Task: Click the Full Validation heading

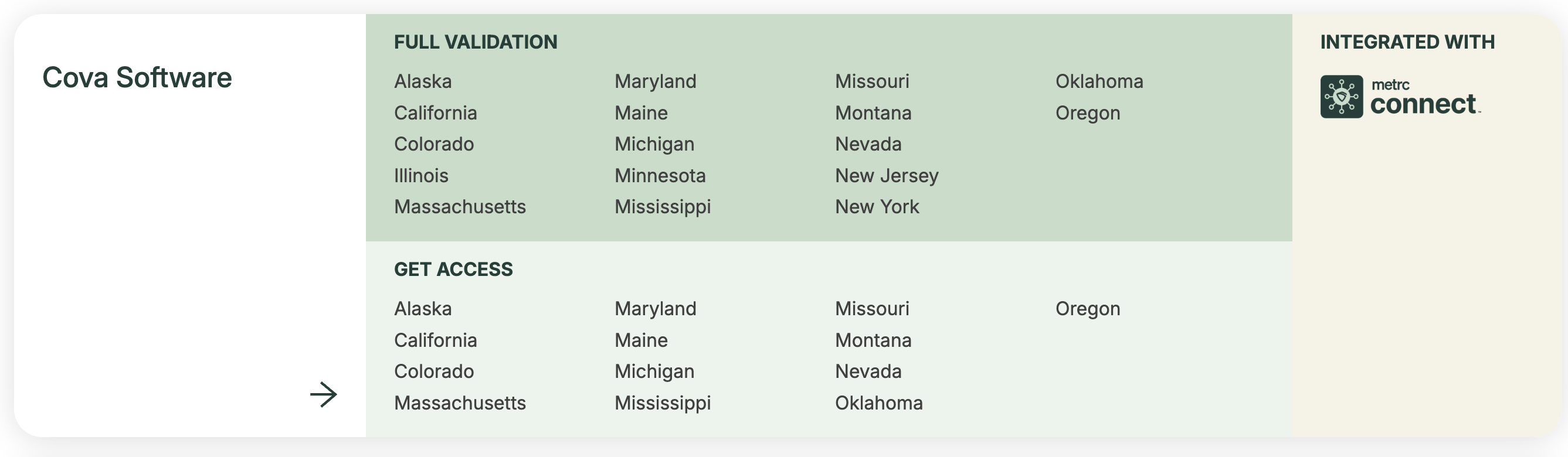Action: (x=476, y=42)
